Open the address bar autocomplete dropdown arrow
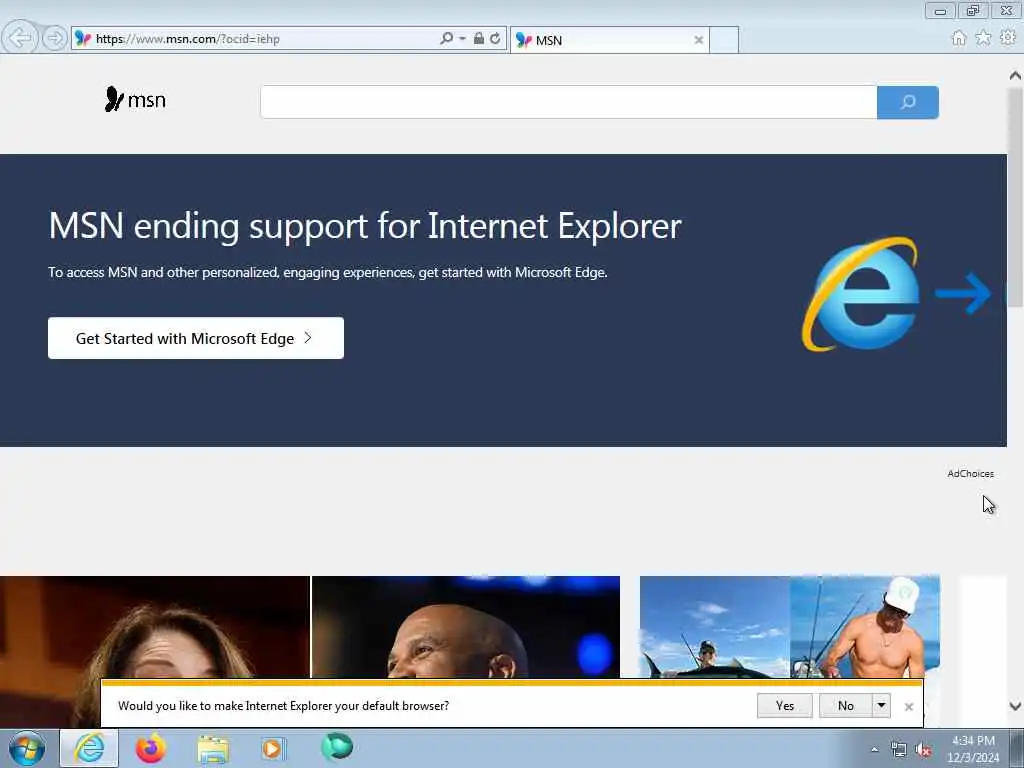The height and width of the screenshot is (768, 1024). pos(462,39)
